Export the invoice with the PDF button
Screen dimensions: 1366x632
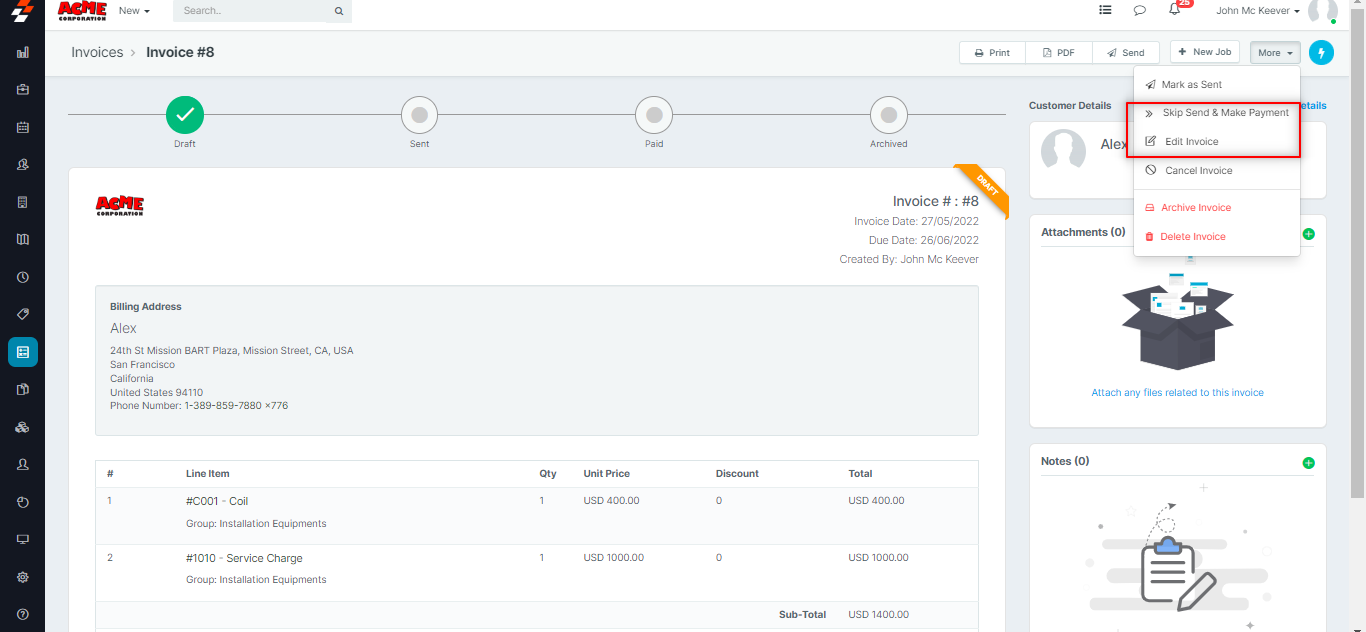[x=1059, y=53]
